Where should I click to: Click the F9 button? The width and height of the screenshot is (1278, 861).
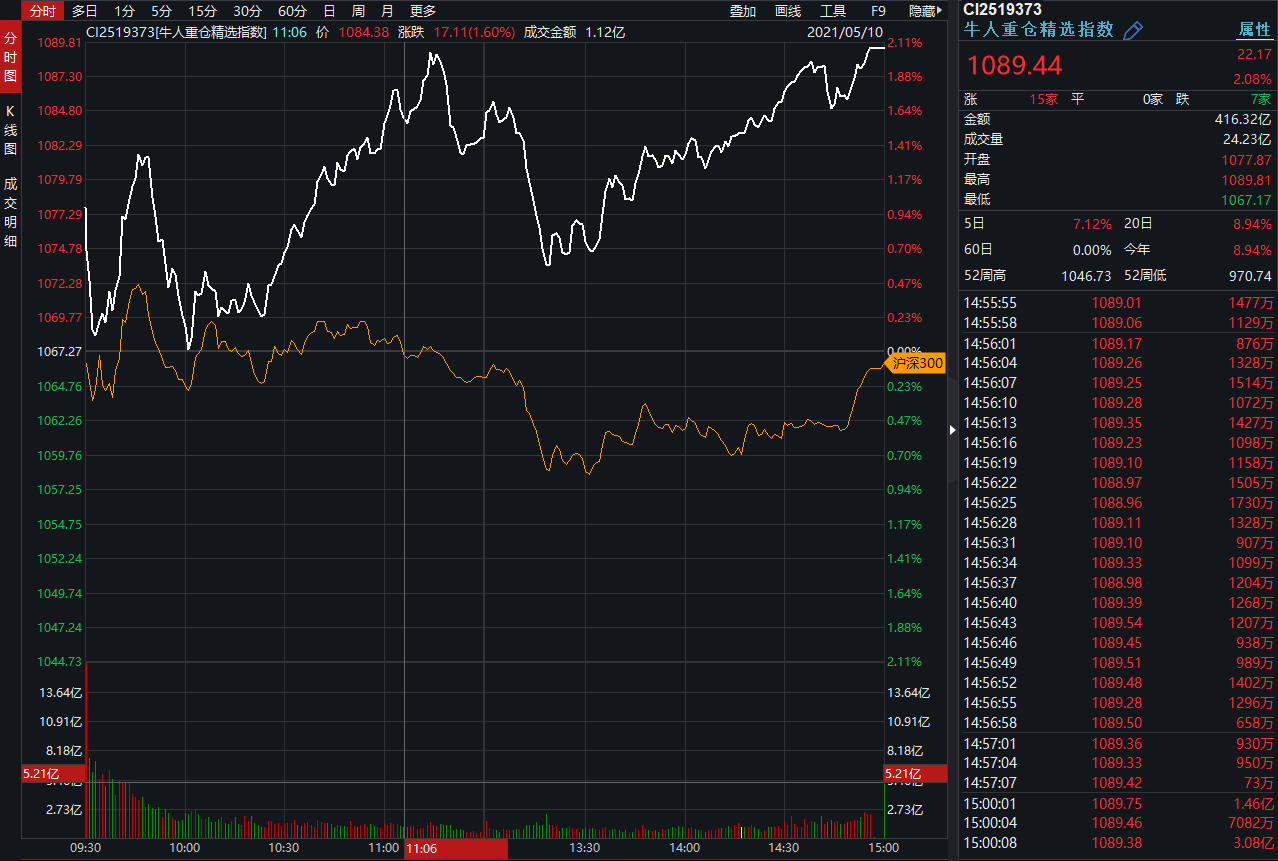pyautogui.click(x=878, y=11)
